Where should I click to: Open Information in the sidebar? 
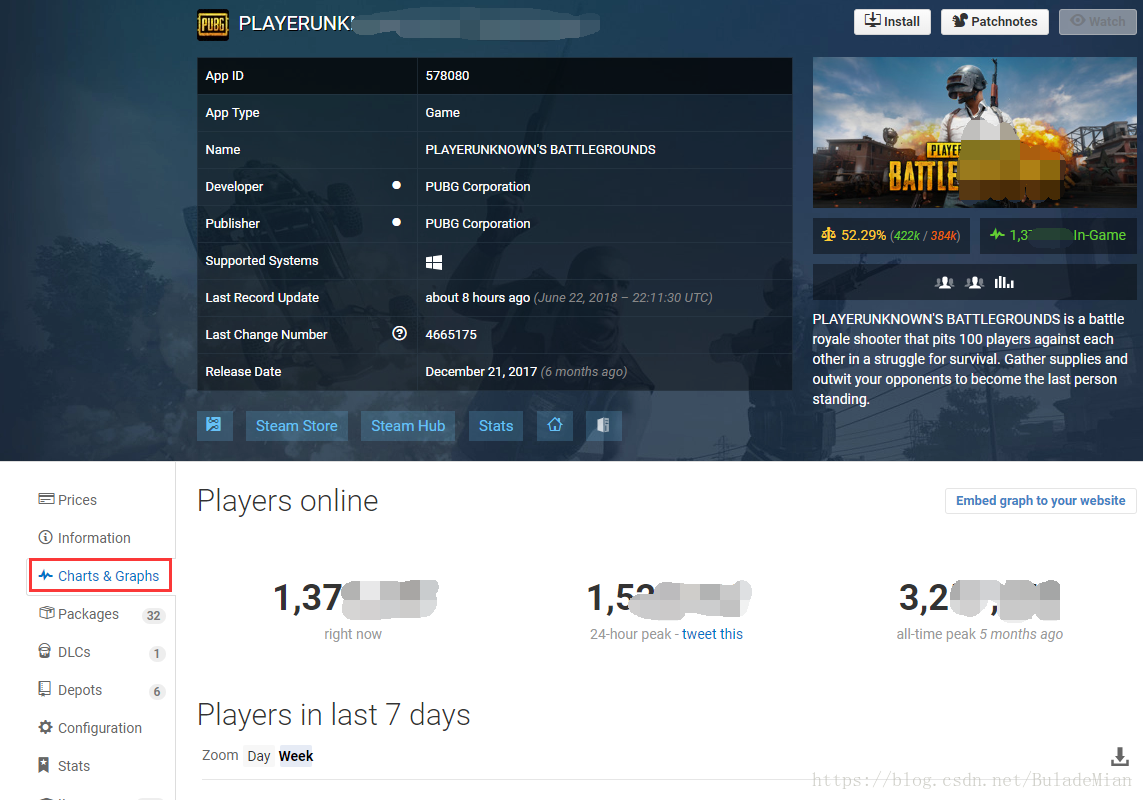(85, 537)
